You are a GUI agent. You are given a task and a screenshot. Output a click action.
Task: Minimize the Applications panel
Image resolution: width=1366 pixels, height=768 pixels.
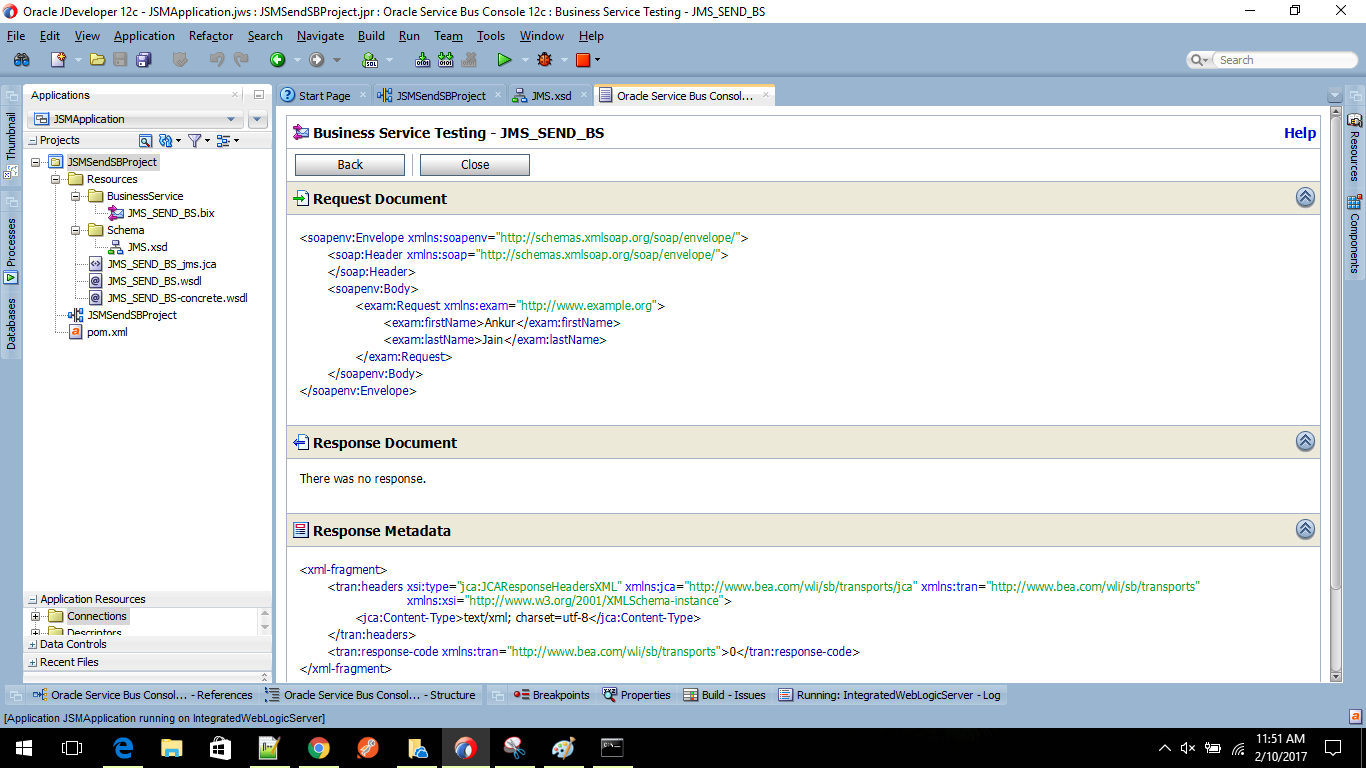click(x=258, y=95)
